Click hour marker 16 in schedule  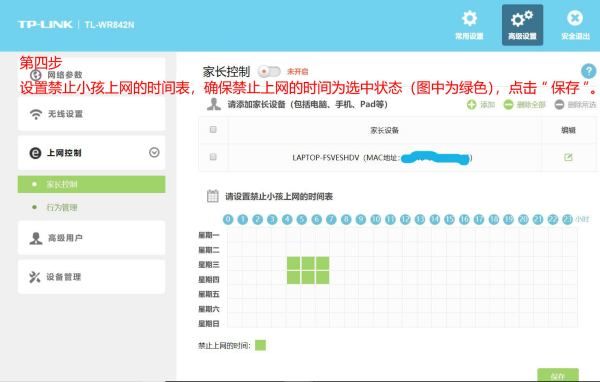[x=464, y=219]
